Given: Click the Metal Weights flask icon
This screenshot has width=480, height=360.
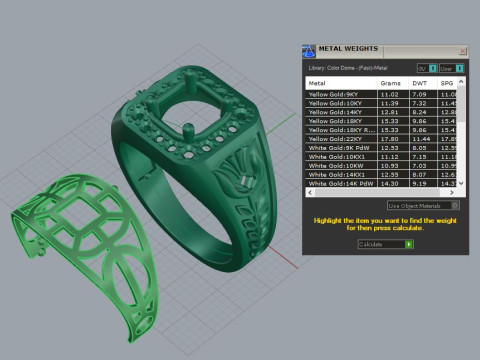Looking at the screenshot, I should point(308,51).
